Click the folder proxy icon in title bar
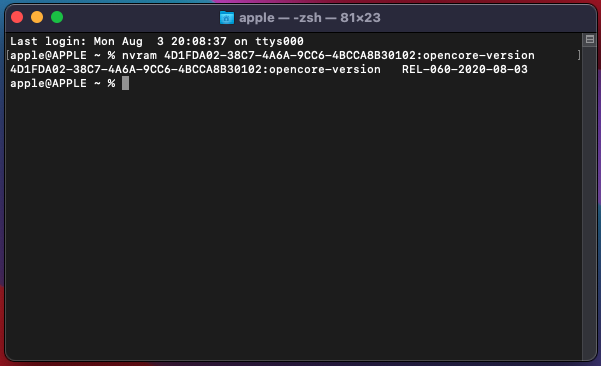 (227, 18)
